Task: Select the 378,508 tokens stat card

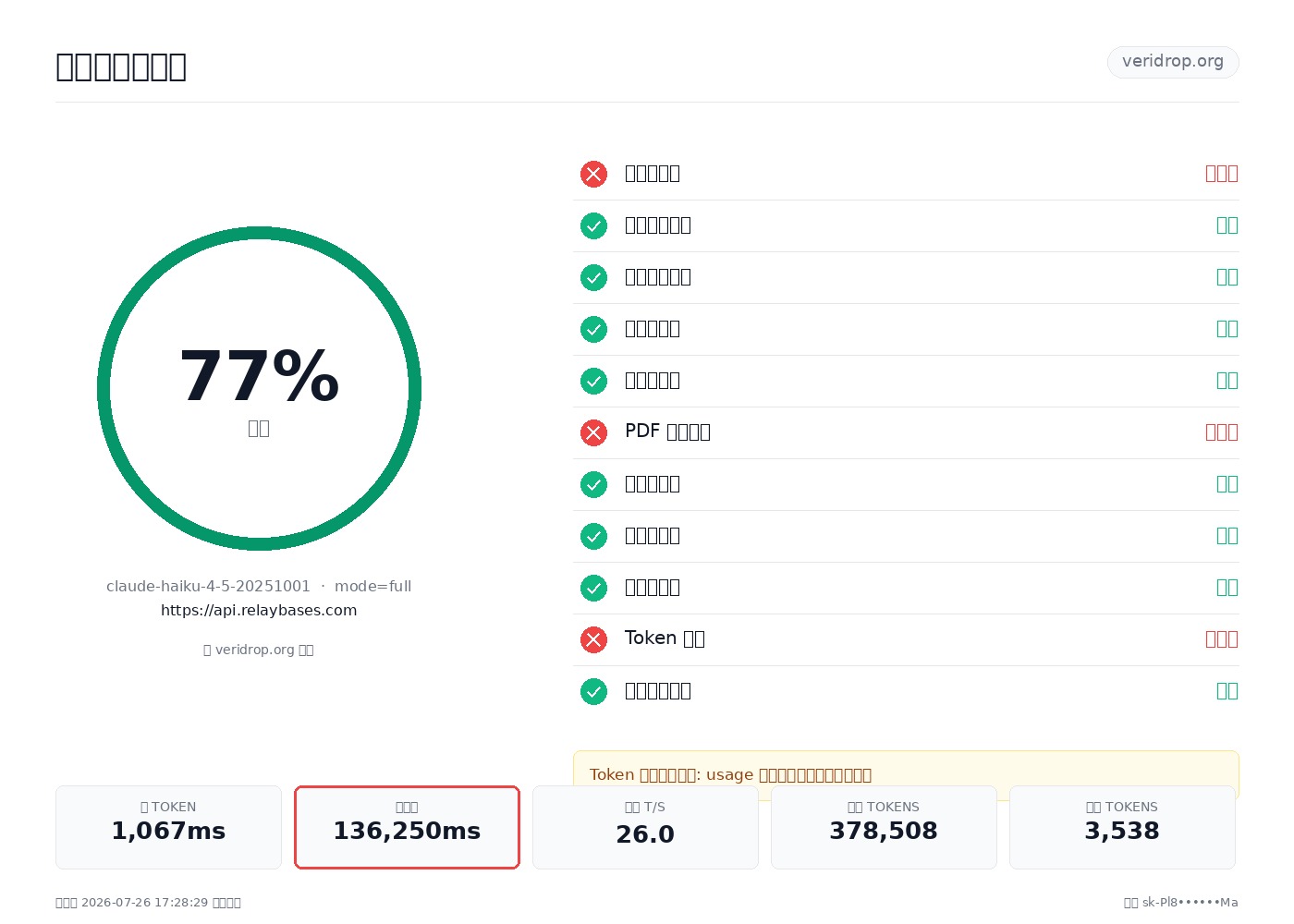Action: point(884,828)
